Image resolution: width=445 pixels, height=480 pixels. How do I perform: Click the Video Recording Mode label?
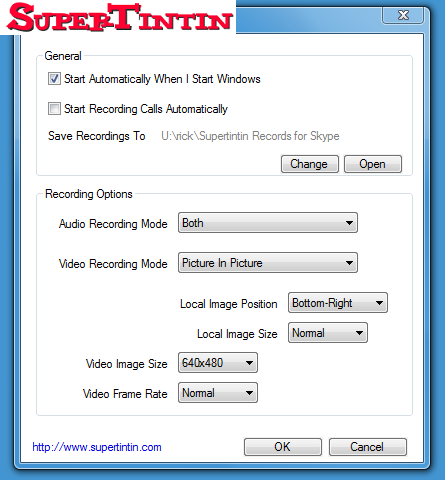pos(113,264)
